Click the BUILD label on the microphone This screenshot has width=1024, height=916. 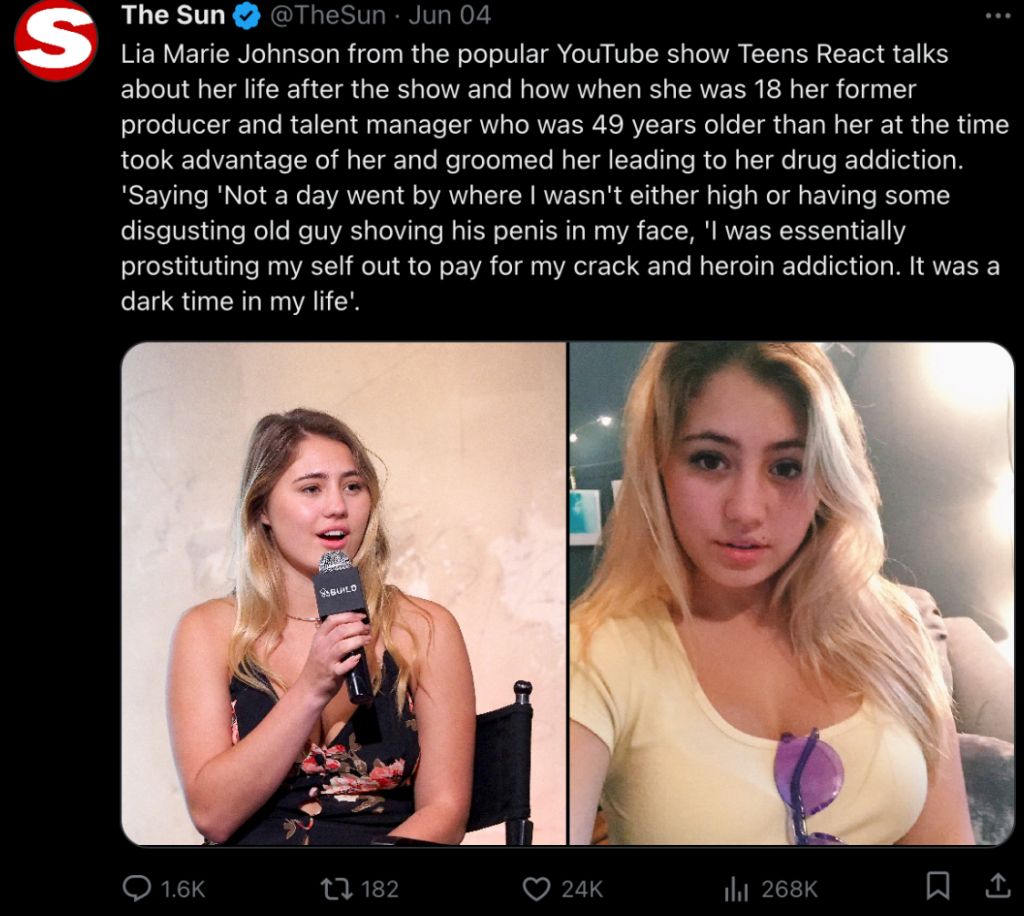(x=338, y=590)
